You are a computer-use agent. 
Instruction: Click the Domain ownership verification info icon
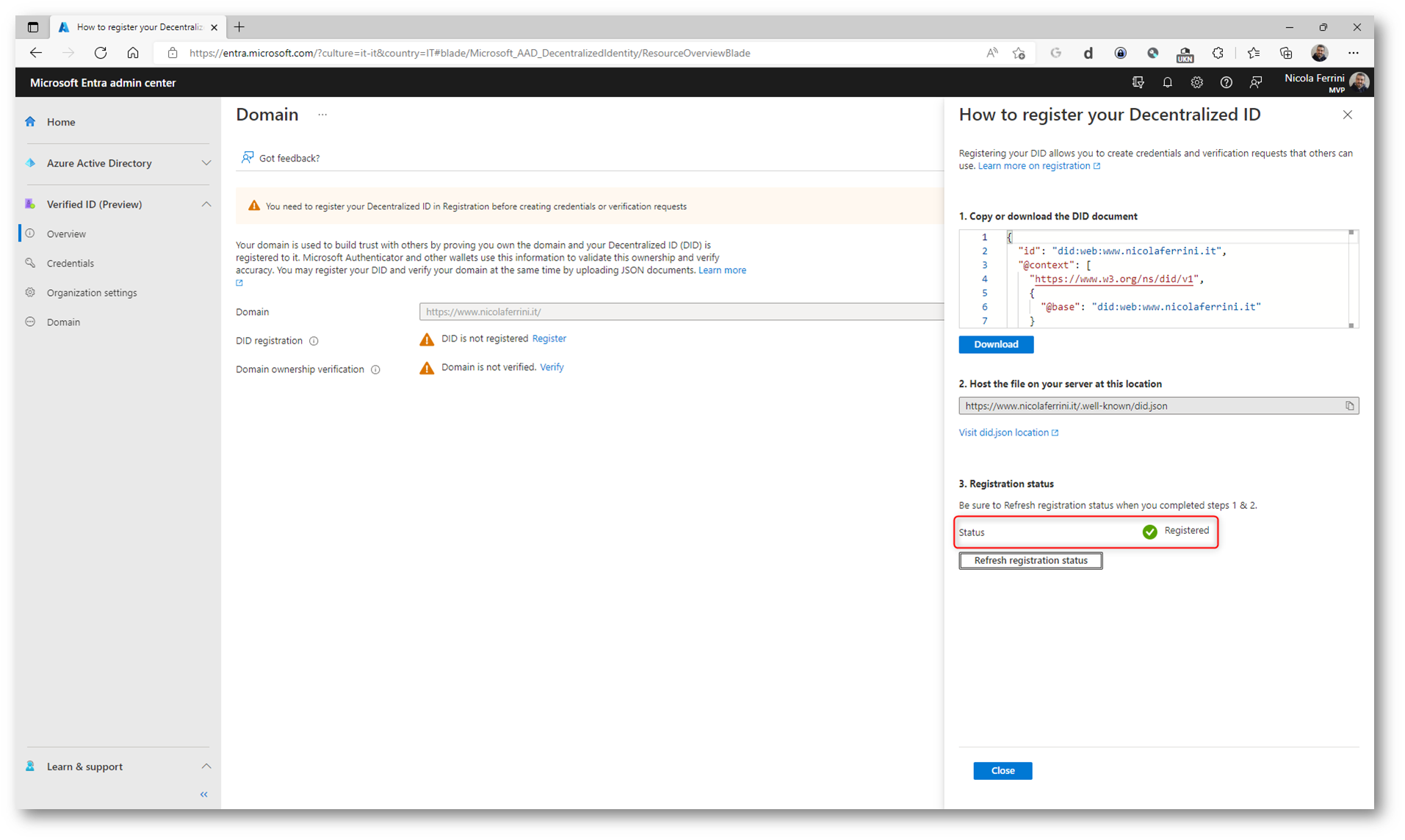tap(375, 369)
